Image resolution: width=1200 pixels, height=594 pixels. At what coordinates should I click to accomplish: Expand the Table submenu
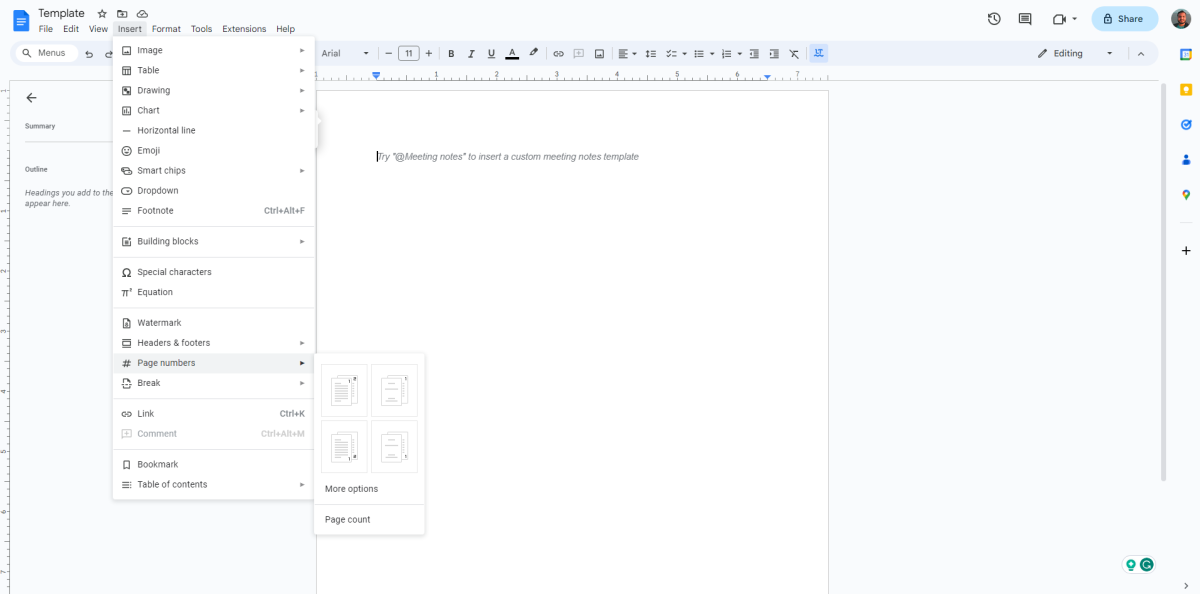(214, 70)
